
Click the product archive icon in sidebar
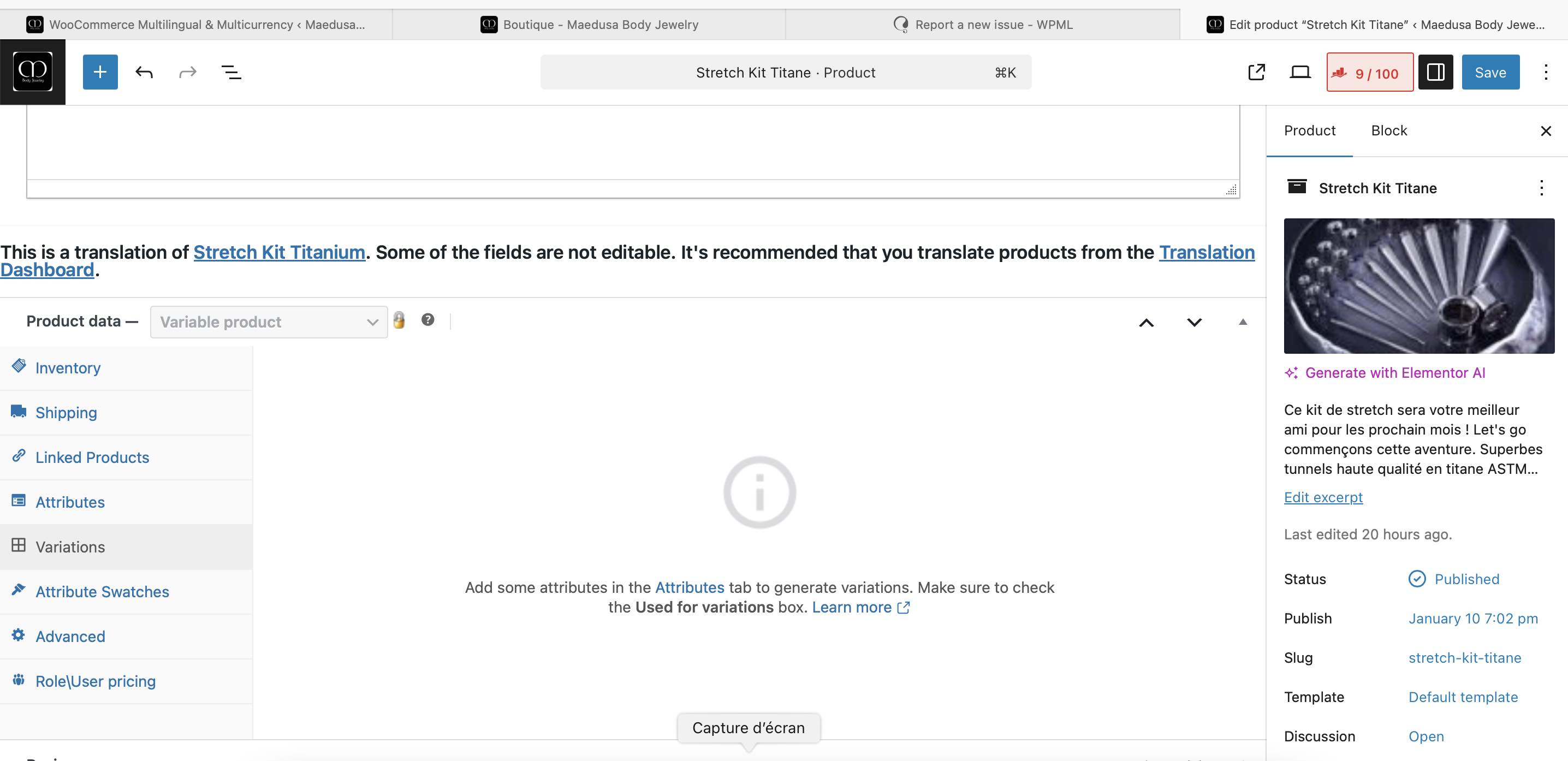[x=1297, y=186]
